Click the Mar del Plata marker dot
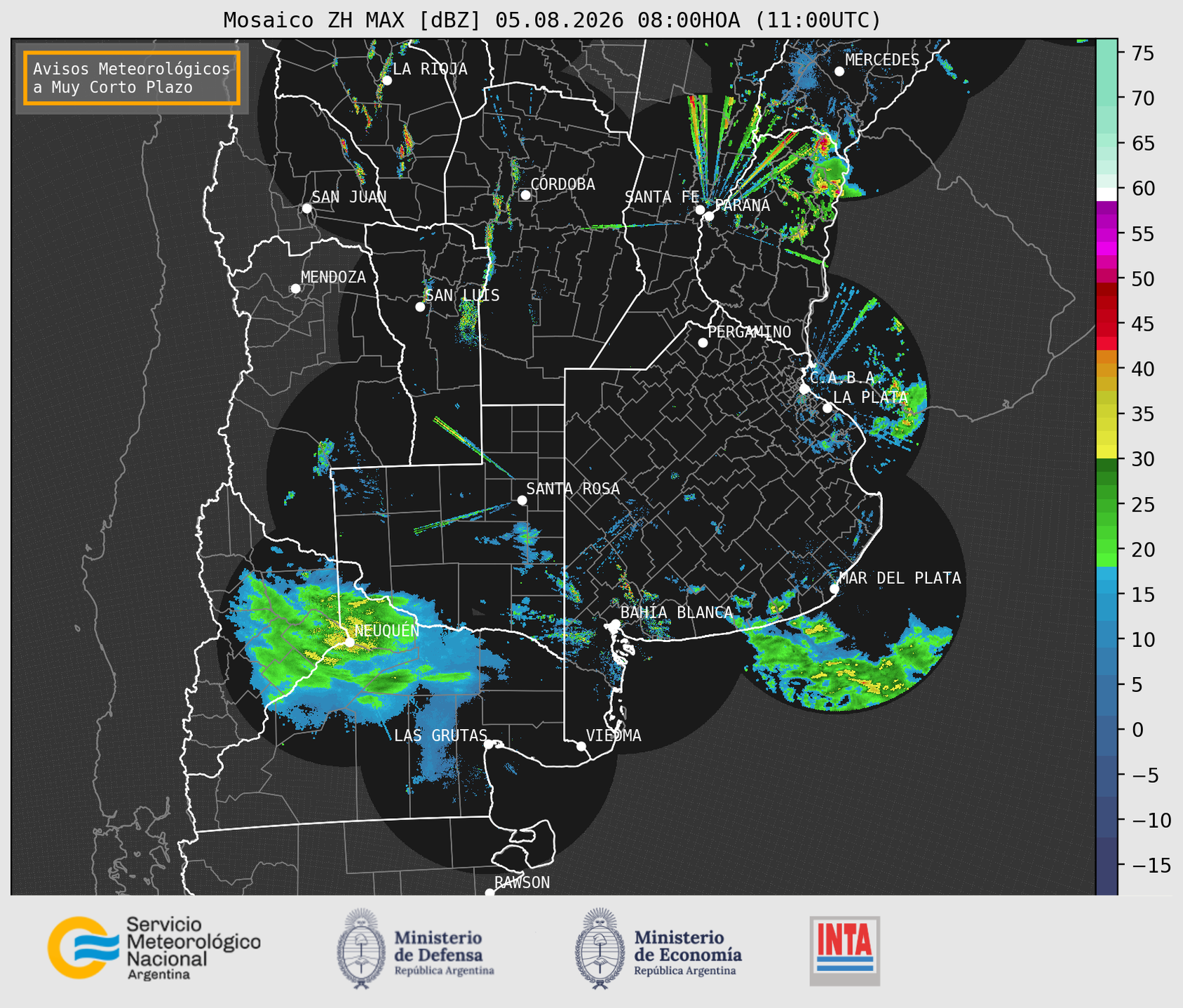This screenshot has height=1008, width=1183. (834, 589)
